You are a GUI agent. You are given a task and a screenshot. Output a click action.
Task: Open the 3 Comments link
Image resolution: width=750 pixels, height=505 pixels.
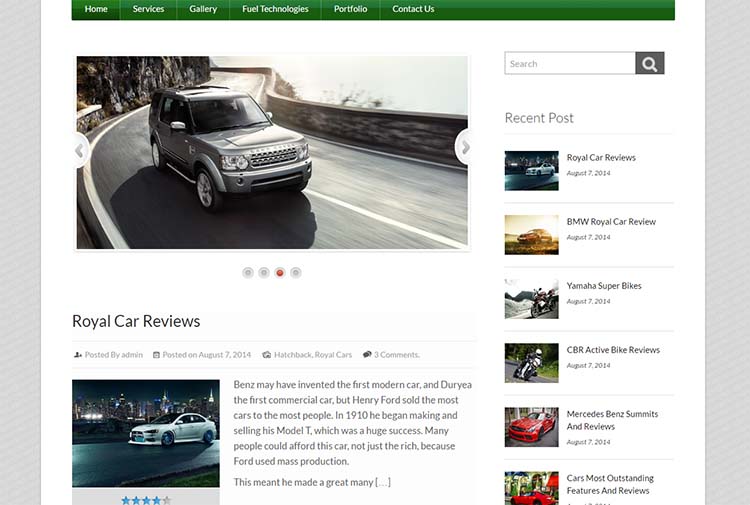click(397, 355)
